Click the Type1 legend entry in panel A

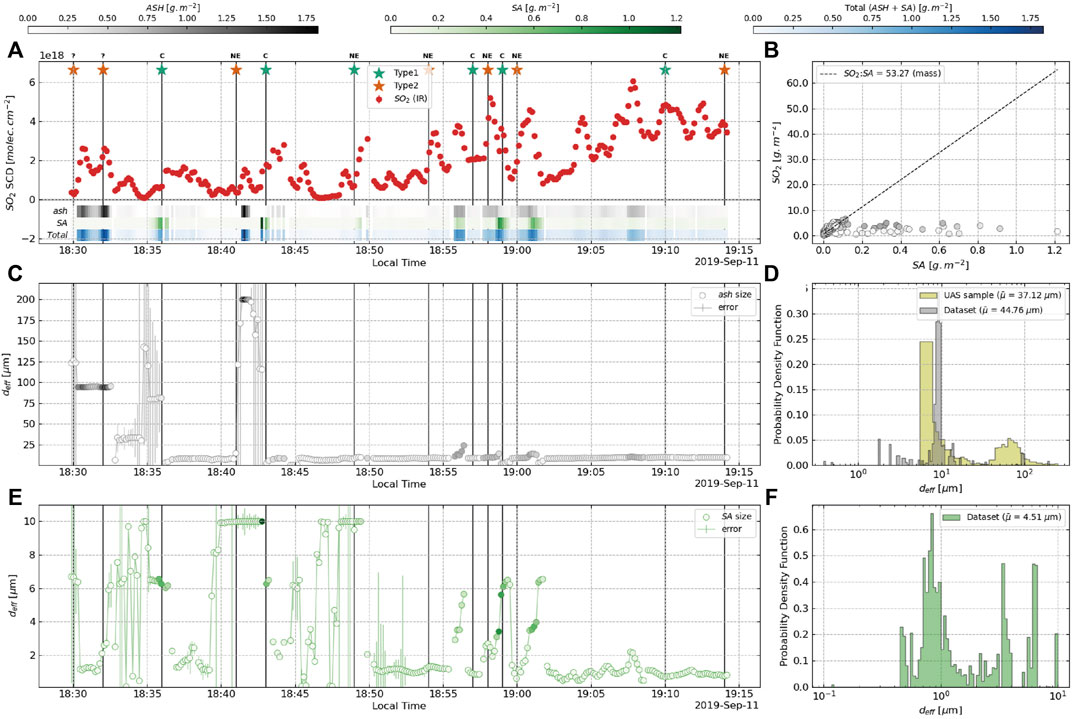(396, 72)
